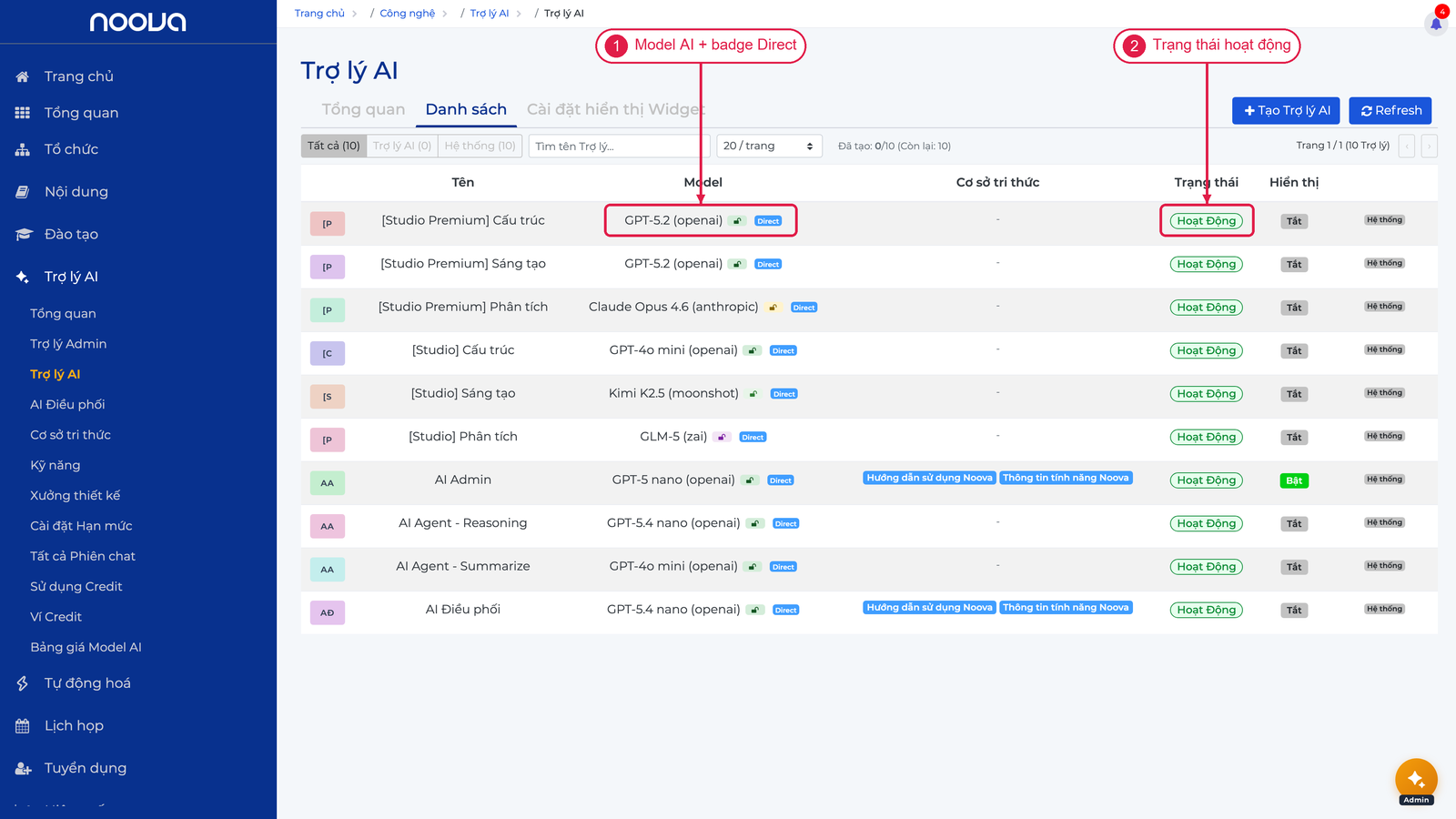Screen dimensions: 1456x819
Task: Click the Tạo Trợ lý AI button
Action: click(1287, 110)
